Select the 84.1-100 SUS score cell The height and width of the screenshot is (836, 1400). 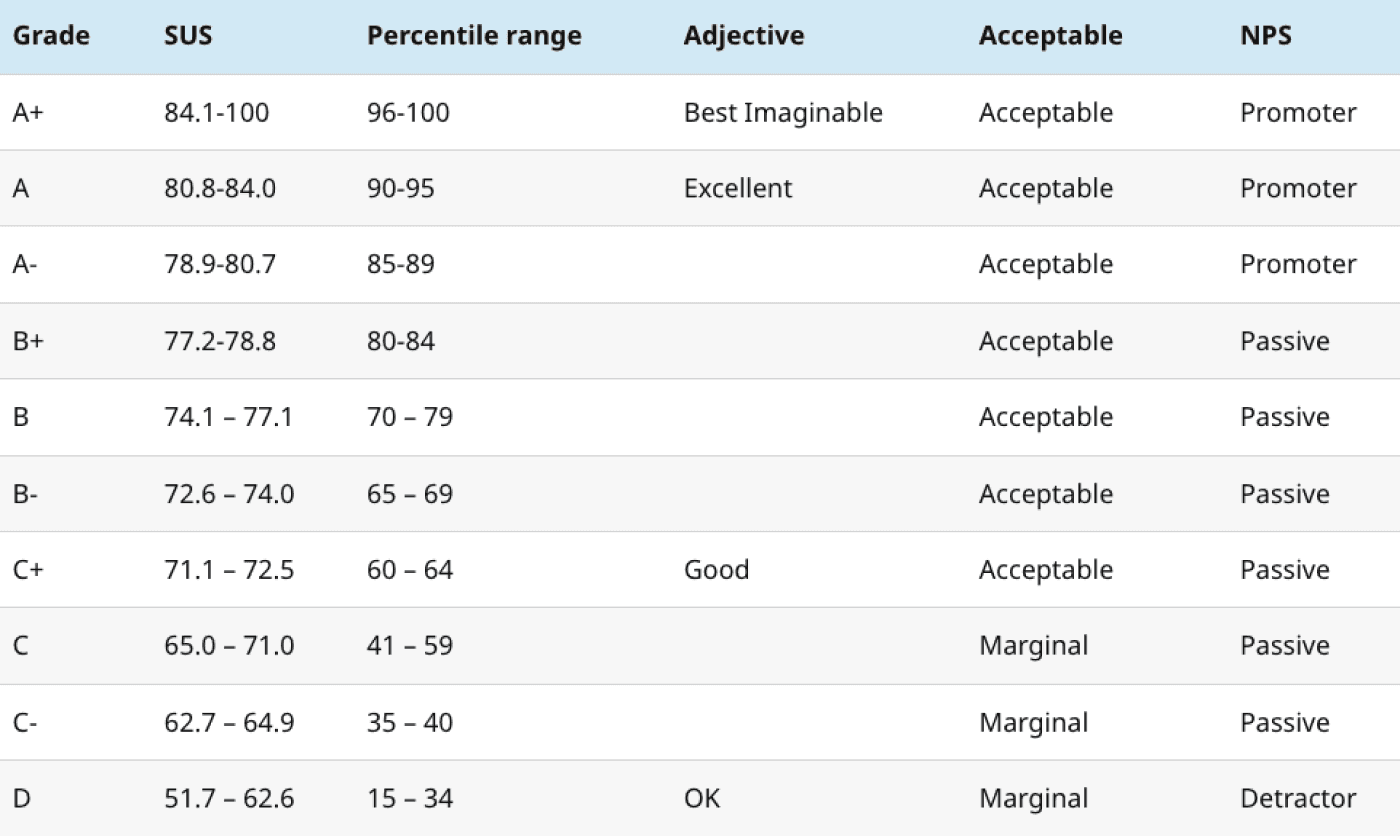[x=217, y=112]
